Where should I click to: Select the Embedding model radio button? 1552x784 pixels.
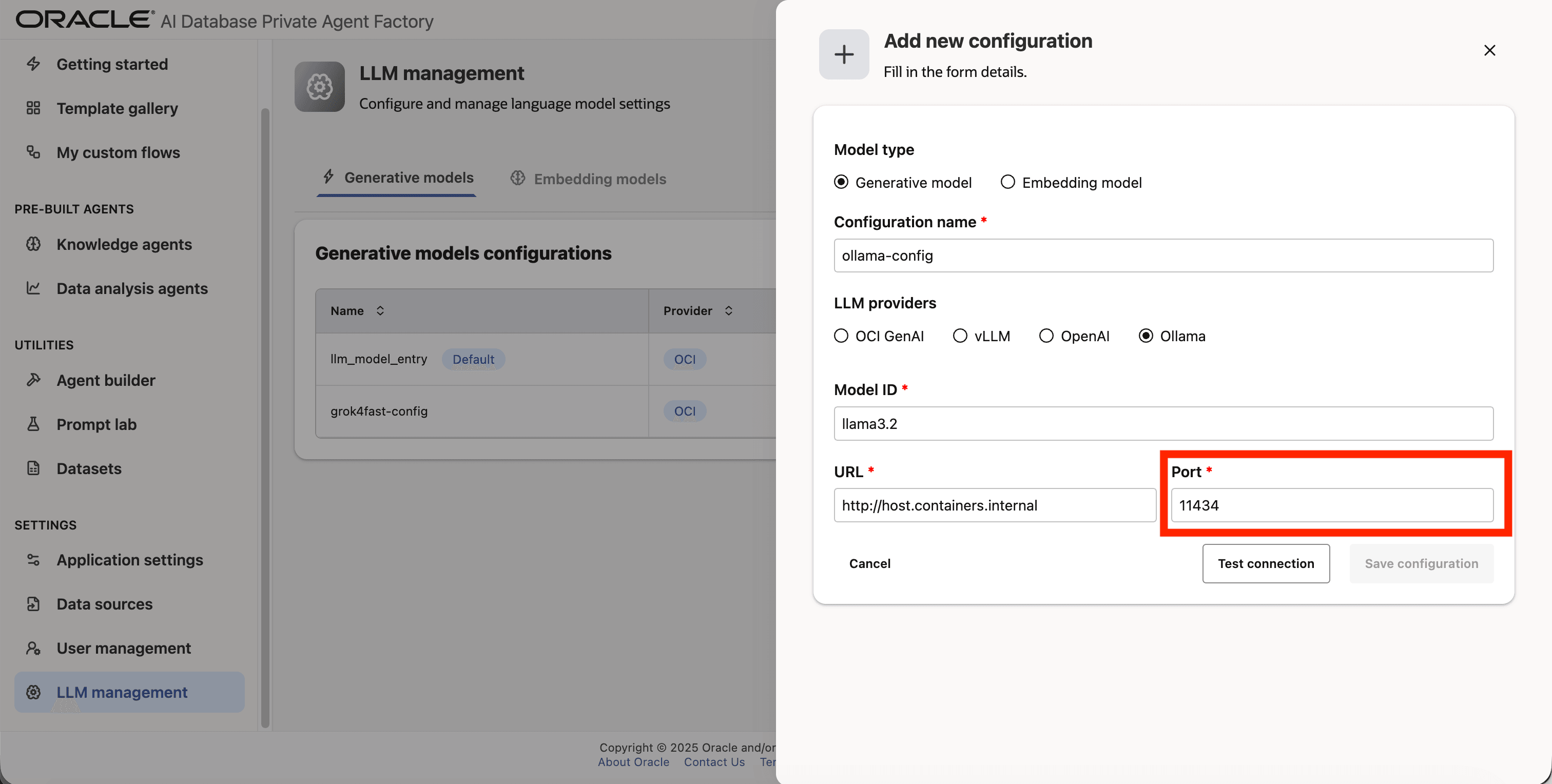pyautogui.click(x=1007, y=182)
